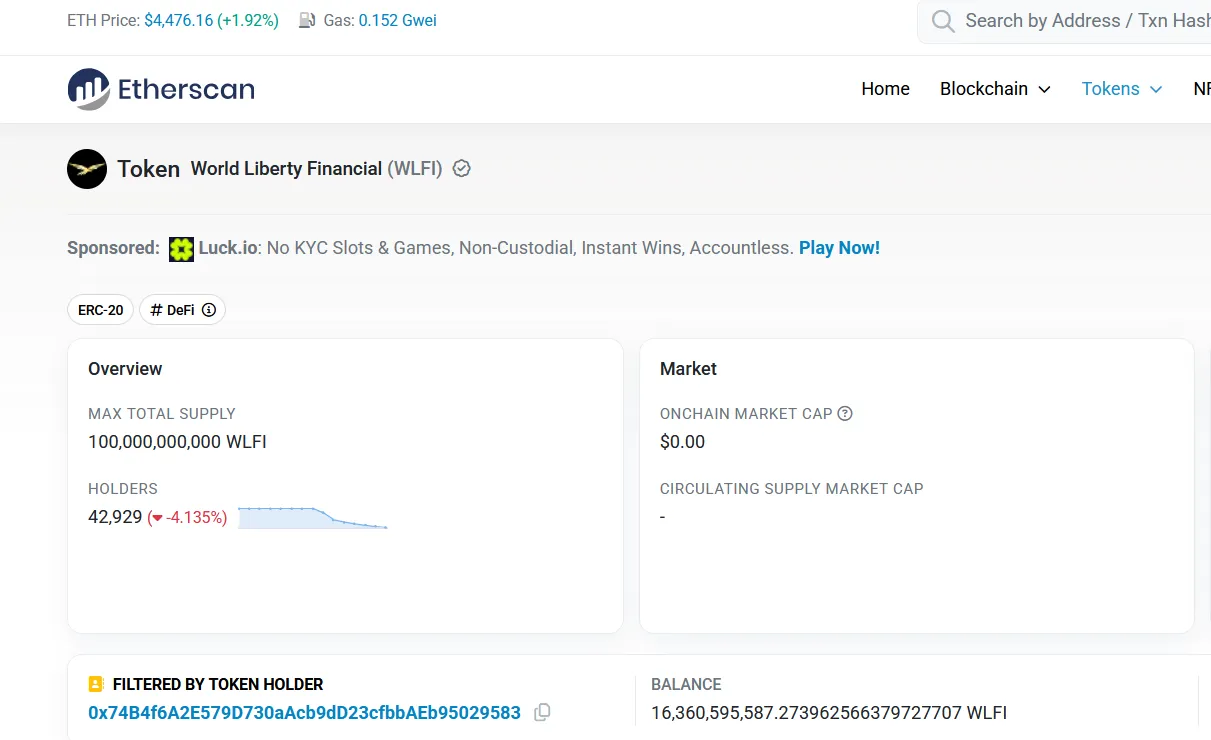This screenshot has height=740, width=1211.
Task: Click the red holders decrease arrow
Action: tap(156, 518)
